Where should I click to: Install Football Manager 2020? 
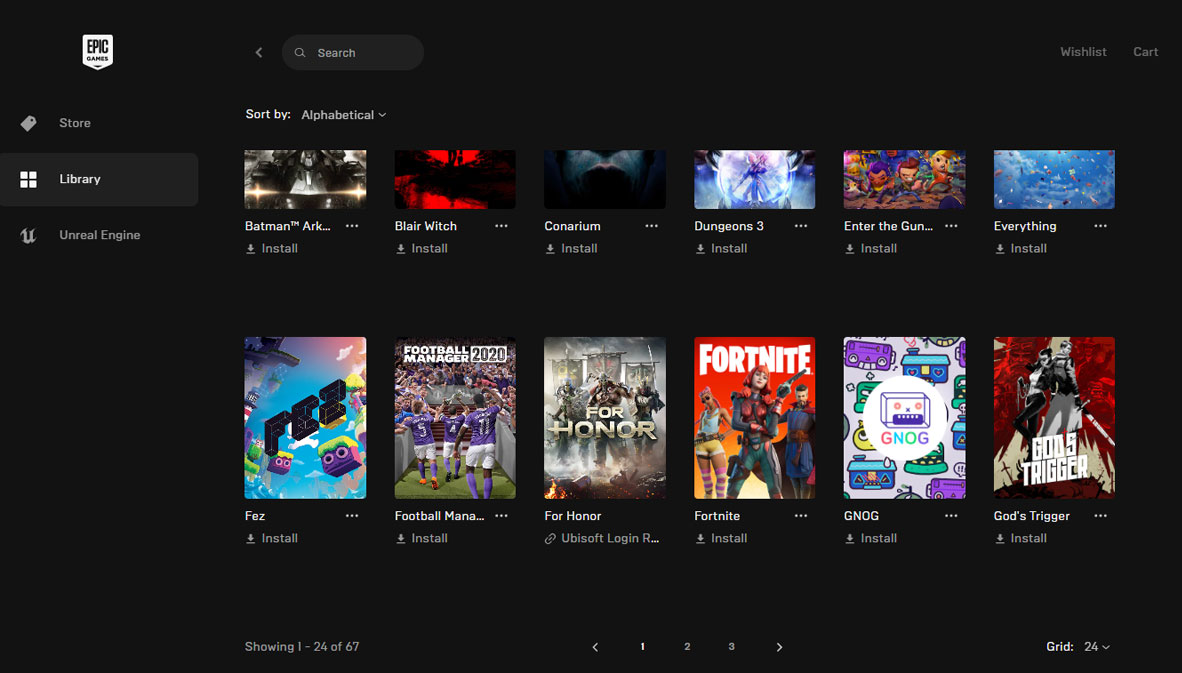(x=421, y=538)
